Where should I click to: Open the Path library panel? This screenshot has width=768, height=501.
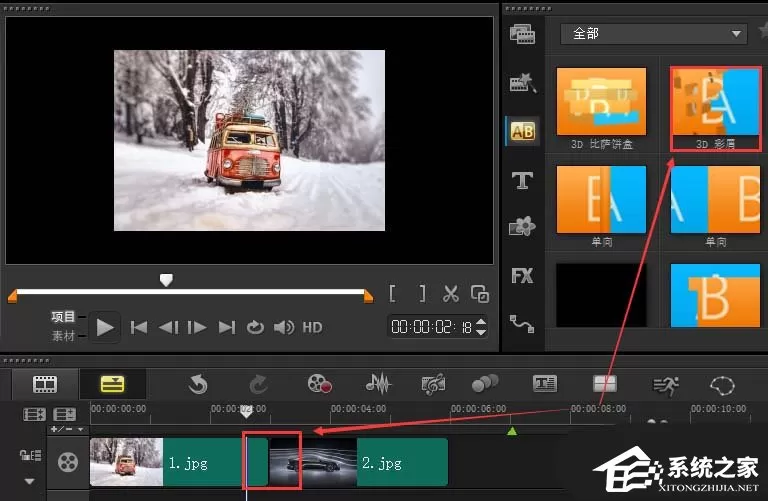(522, 324)
